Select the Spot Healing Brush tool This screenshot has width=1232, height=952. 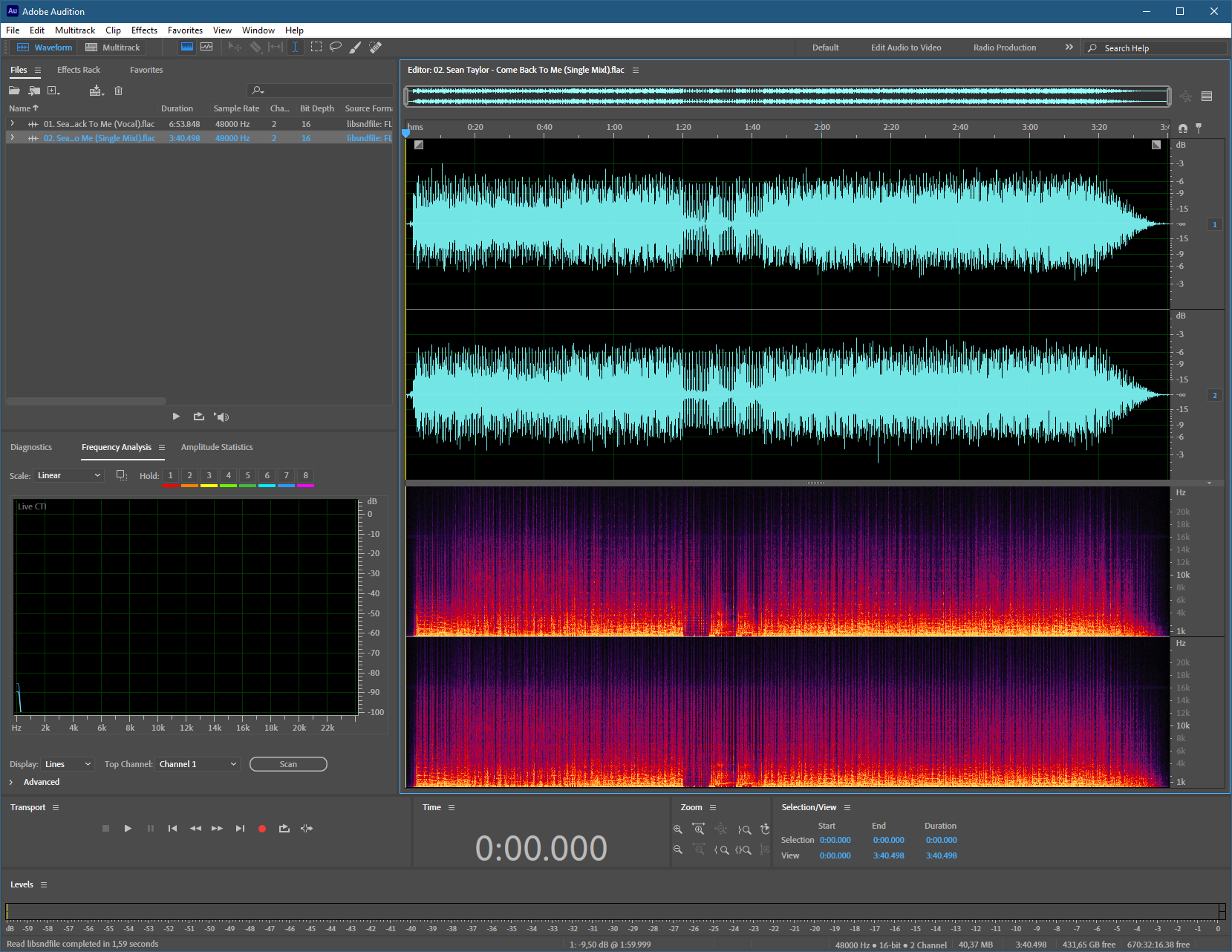pos(376,47)
